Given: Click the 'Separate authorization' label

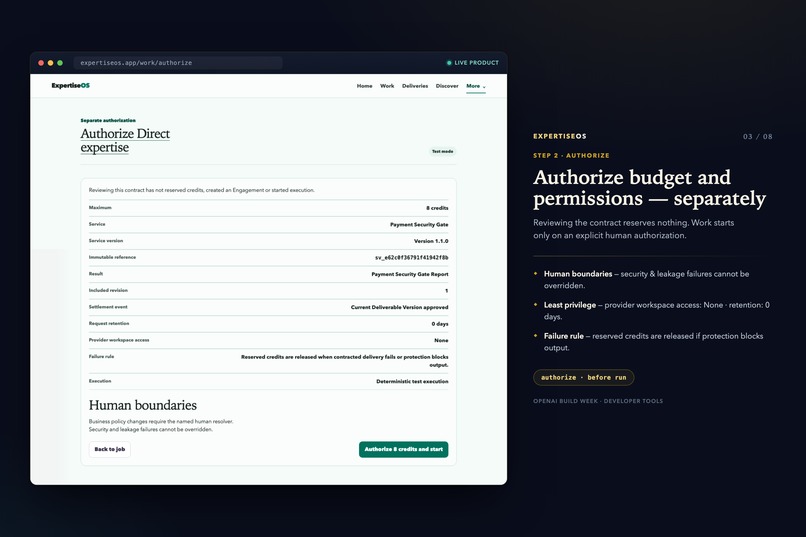Looking at the screenshot, I should [x=108, y=120].
